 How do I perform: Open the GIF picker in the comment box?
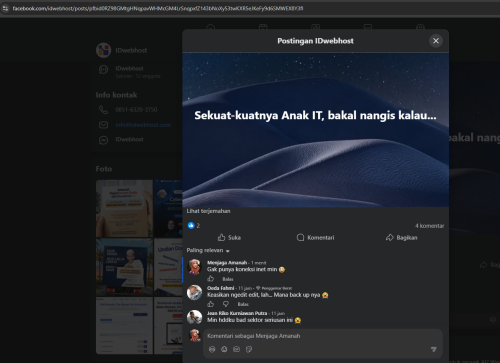click(x=236, y=349)
